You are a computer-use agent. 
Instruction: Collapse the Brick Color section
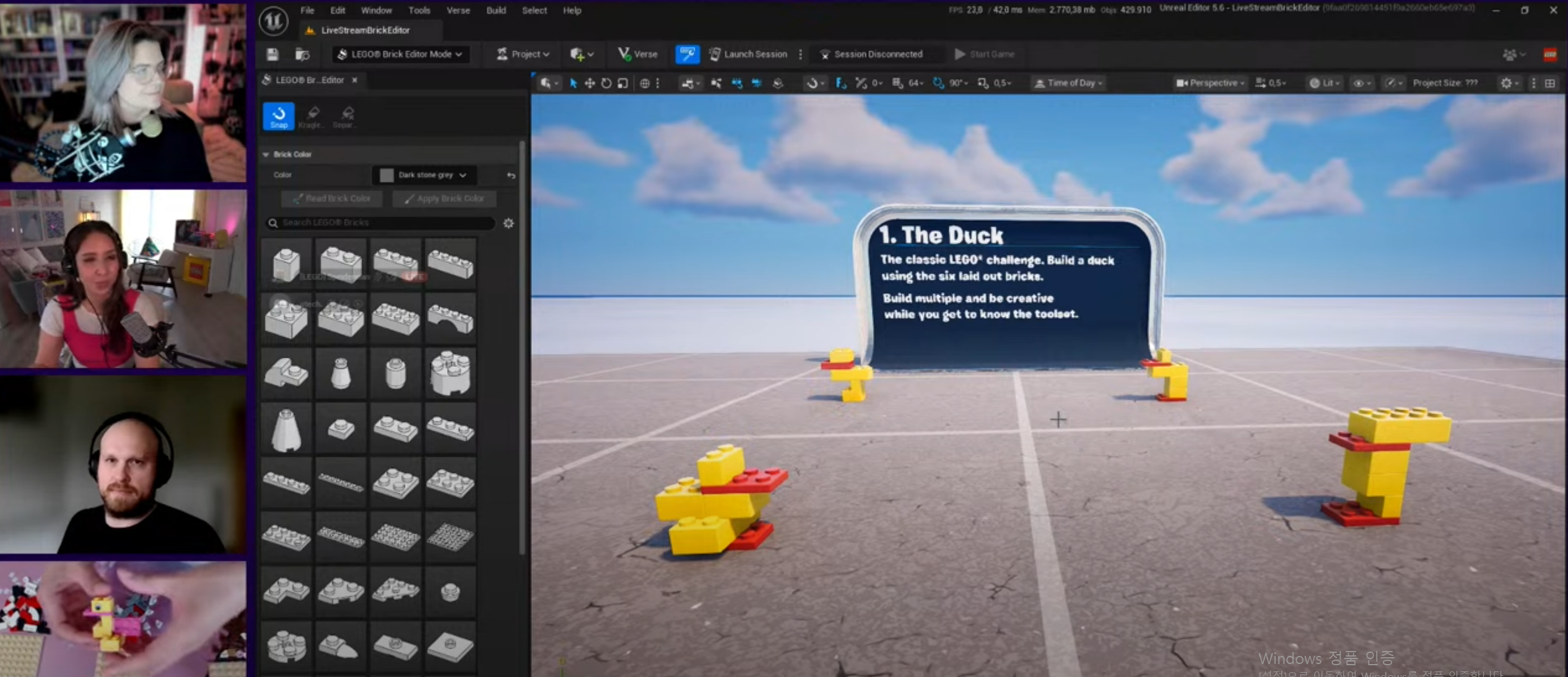(266, 155)
